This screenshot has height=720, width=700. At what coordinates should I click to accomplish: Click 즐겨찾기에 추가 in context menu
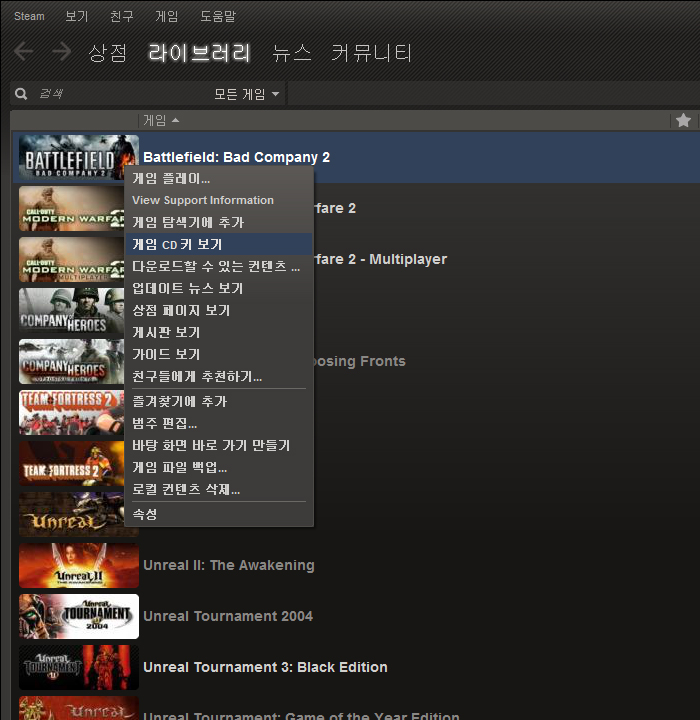[x=180, y=401]
